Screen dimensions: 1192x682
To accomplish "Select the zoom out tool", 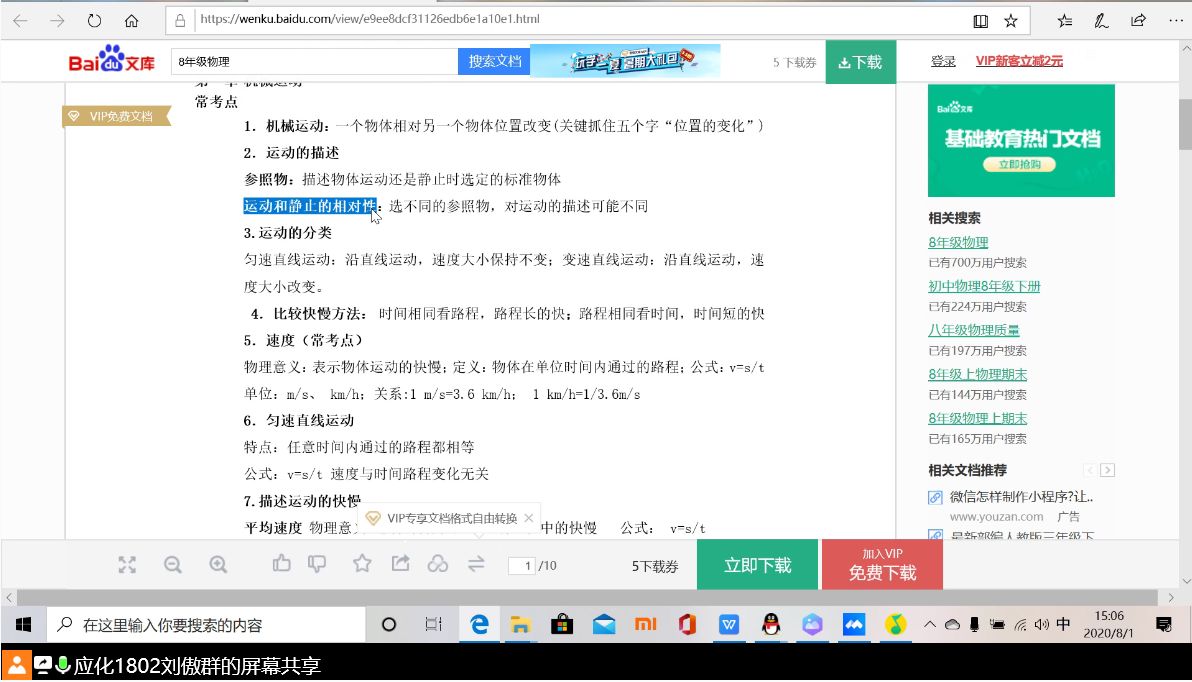I will coord(173,564).
